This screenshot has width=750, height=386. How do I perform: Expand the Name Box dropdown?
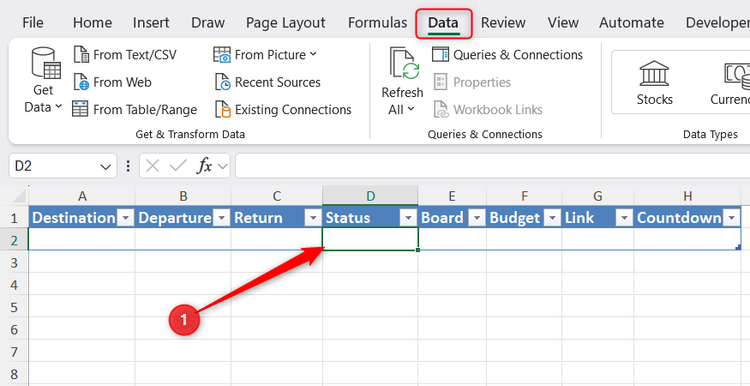pos(106,166)
